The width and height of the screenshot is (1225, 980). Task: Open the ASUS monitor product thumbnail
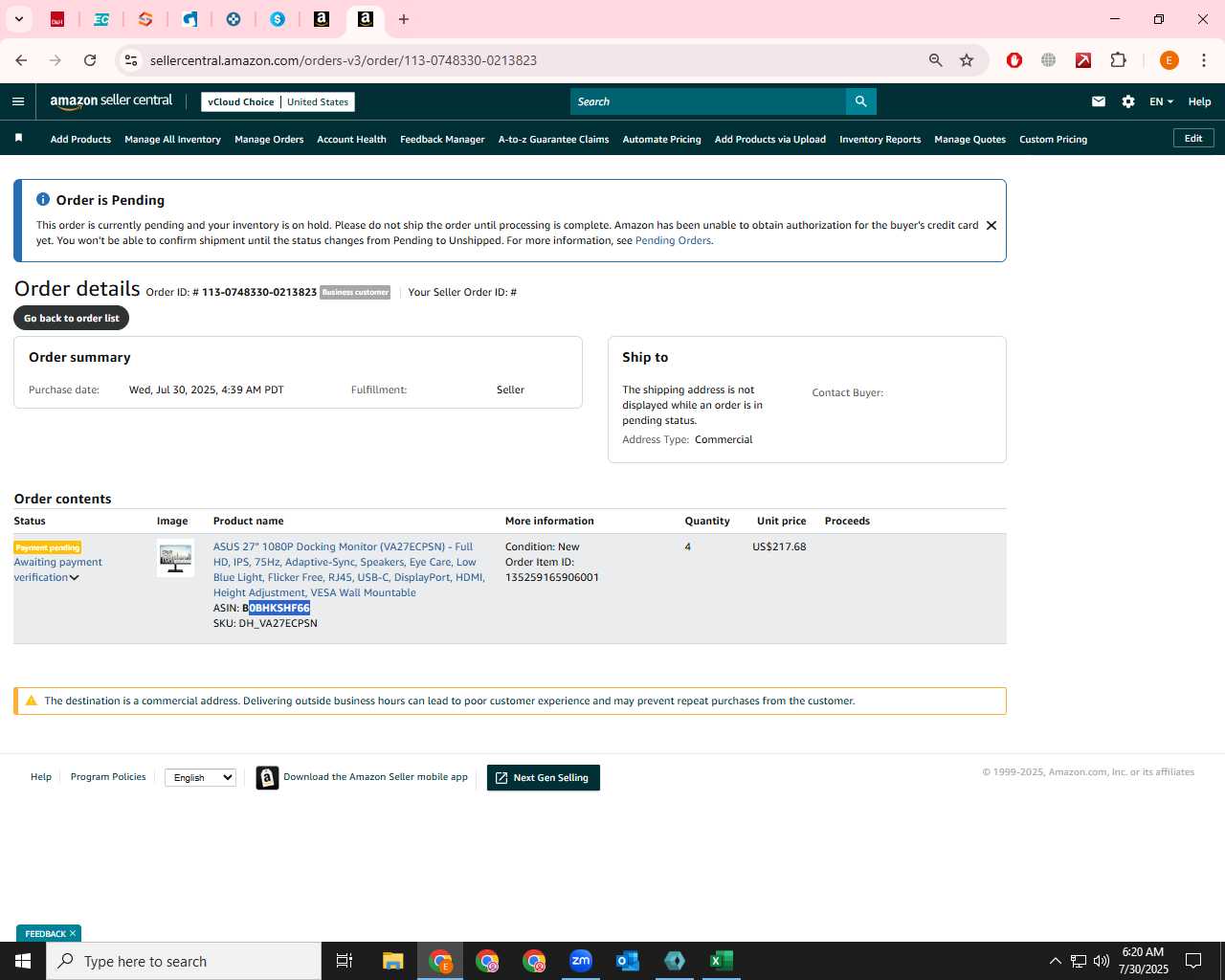175,557
